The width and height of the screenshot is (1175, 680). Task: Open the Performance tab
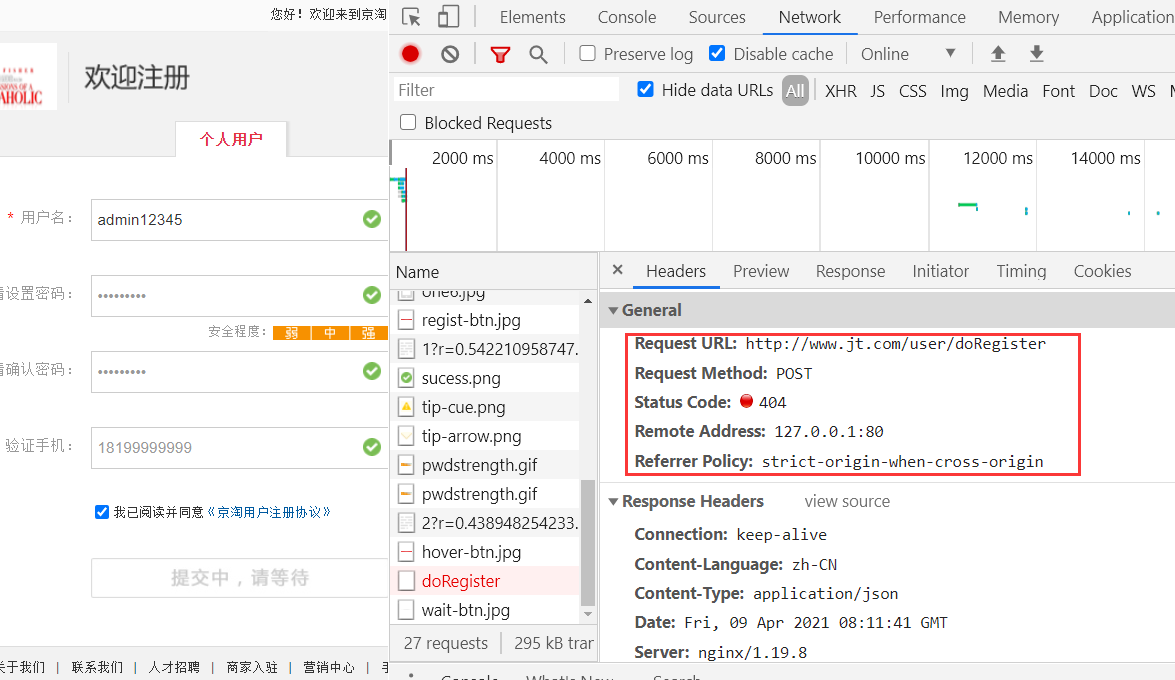point(919,17)
